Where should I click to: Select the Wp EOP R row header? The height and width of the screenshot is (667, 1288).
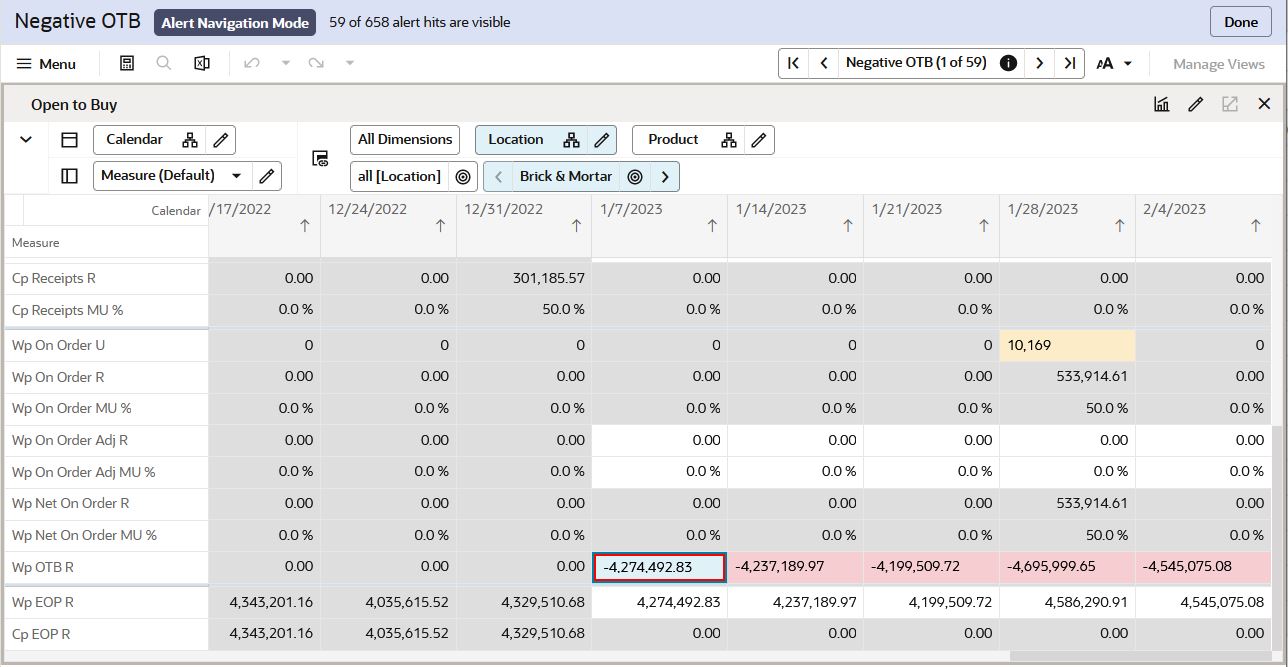coord(104,602)
